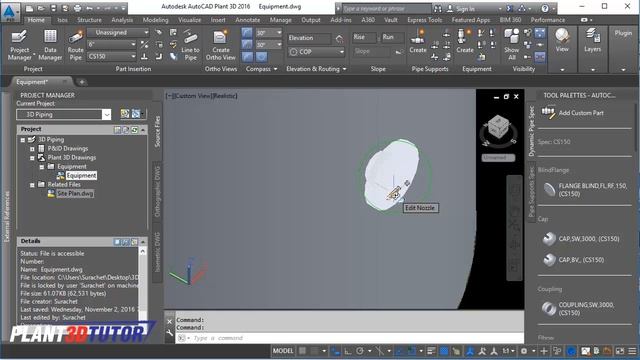Open the CS150 spec dropdown
640x360 pixels.
[x=111, y=56]
